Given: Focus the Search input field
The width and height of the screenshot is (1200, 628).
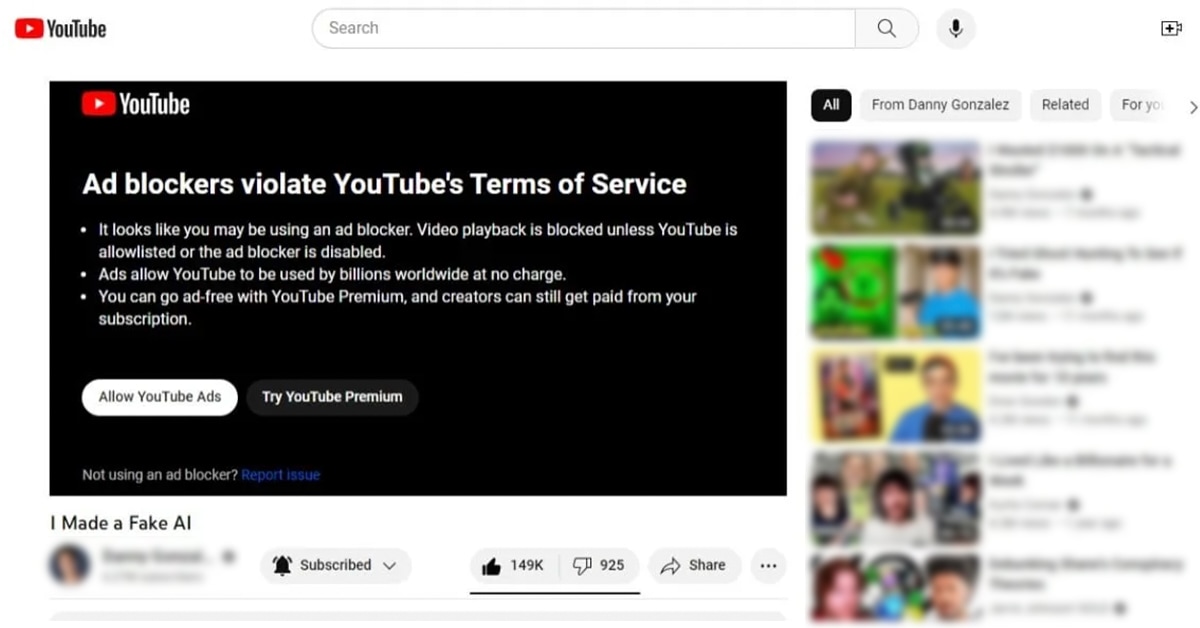Looking at the screenshot, I should coord(584,28).
